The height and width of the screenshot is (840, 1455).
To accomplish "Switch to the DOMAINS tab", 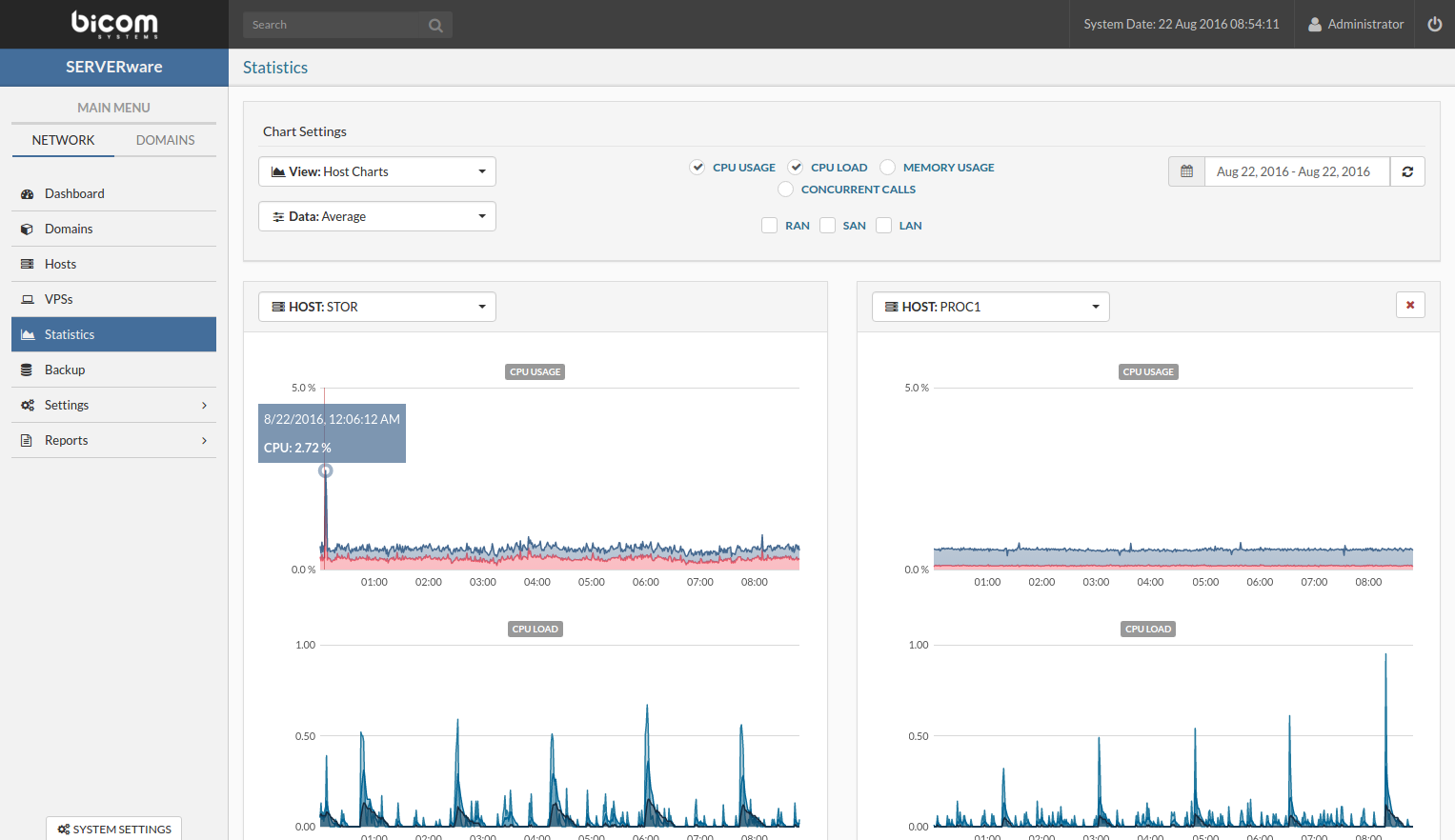I will pos(165,140).
